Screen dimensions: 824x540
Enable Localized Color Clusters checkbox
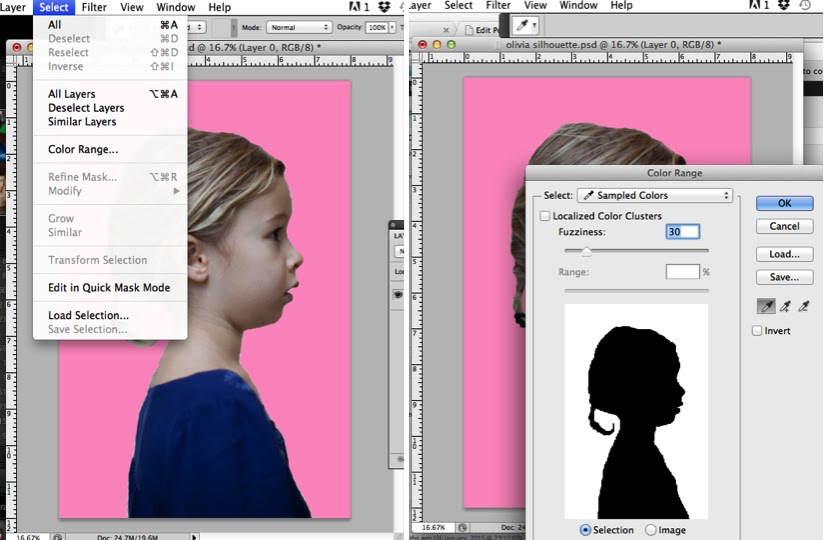pyautogui.click(x=545, y=216)
